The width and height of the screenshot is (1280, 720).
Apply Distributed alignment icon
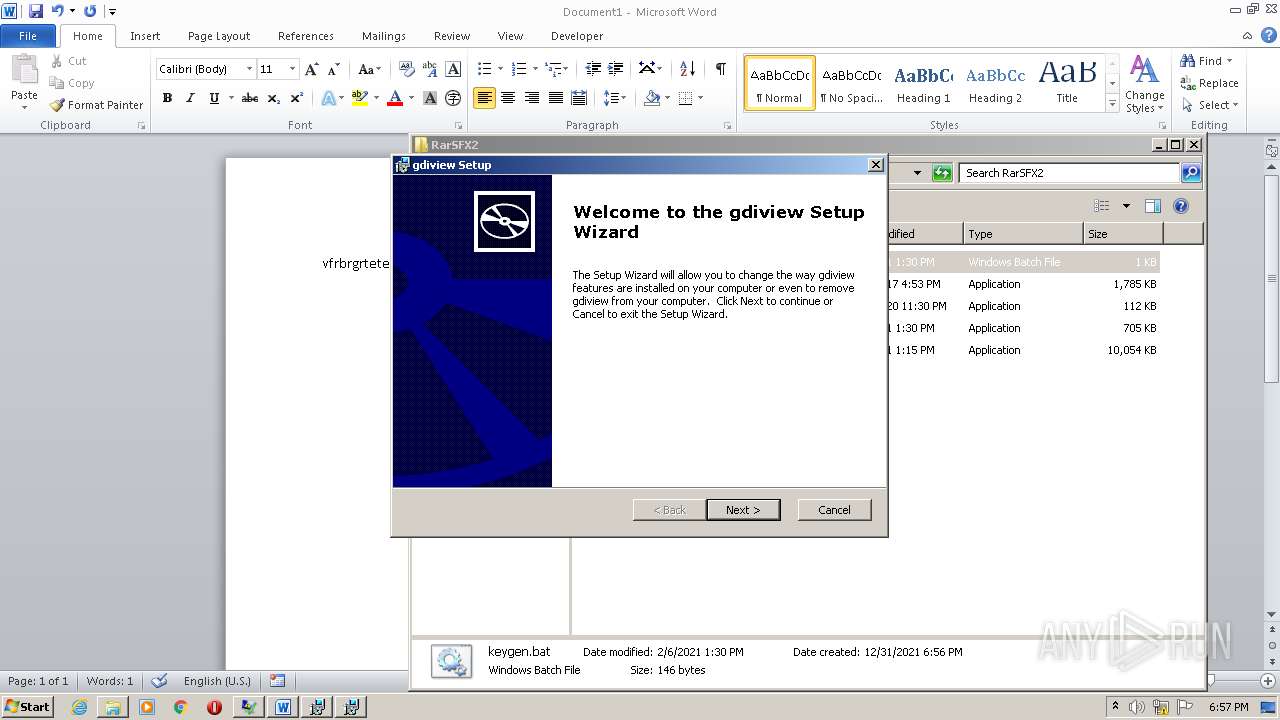pos(579,98)
